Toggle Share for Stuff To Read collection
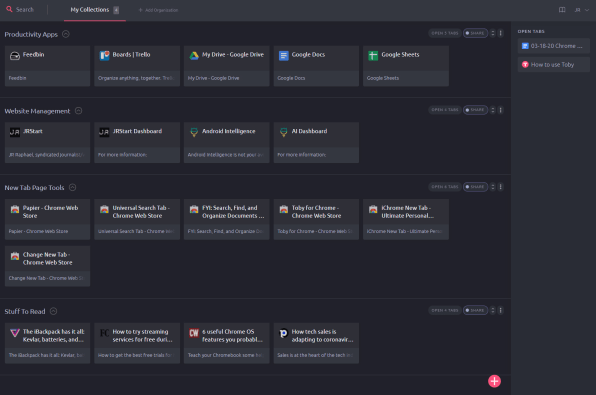 point(475,311)
